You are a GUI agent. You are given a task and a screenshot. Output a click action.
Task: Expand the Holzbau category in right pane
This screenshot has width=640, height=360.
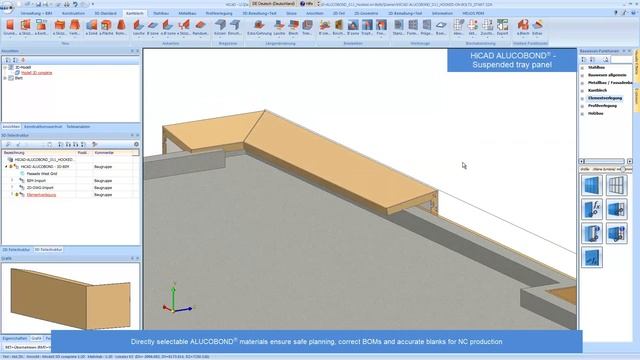click(582, 114)
